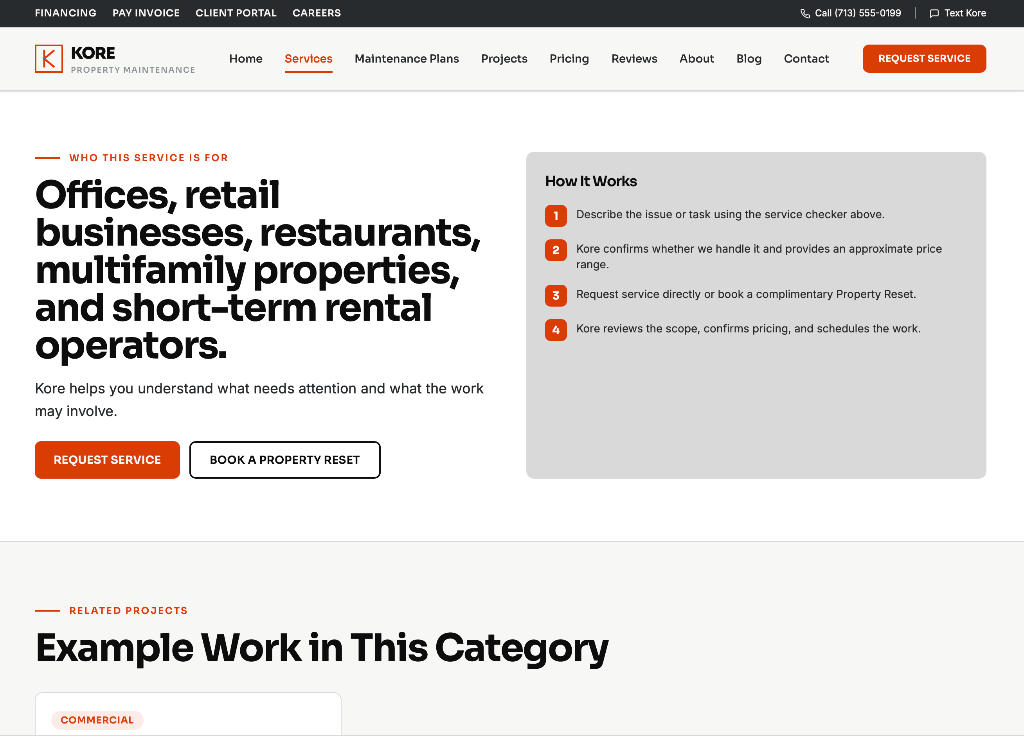
Task: Go to Client Portal
Action: click(236, 13)
